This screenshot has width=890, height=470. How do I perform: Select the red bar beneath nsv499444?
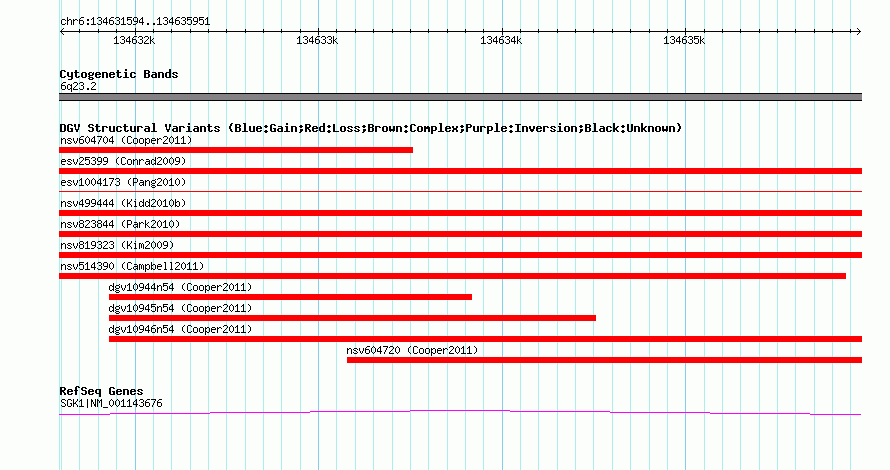click(460, 213)
